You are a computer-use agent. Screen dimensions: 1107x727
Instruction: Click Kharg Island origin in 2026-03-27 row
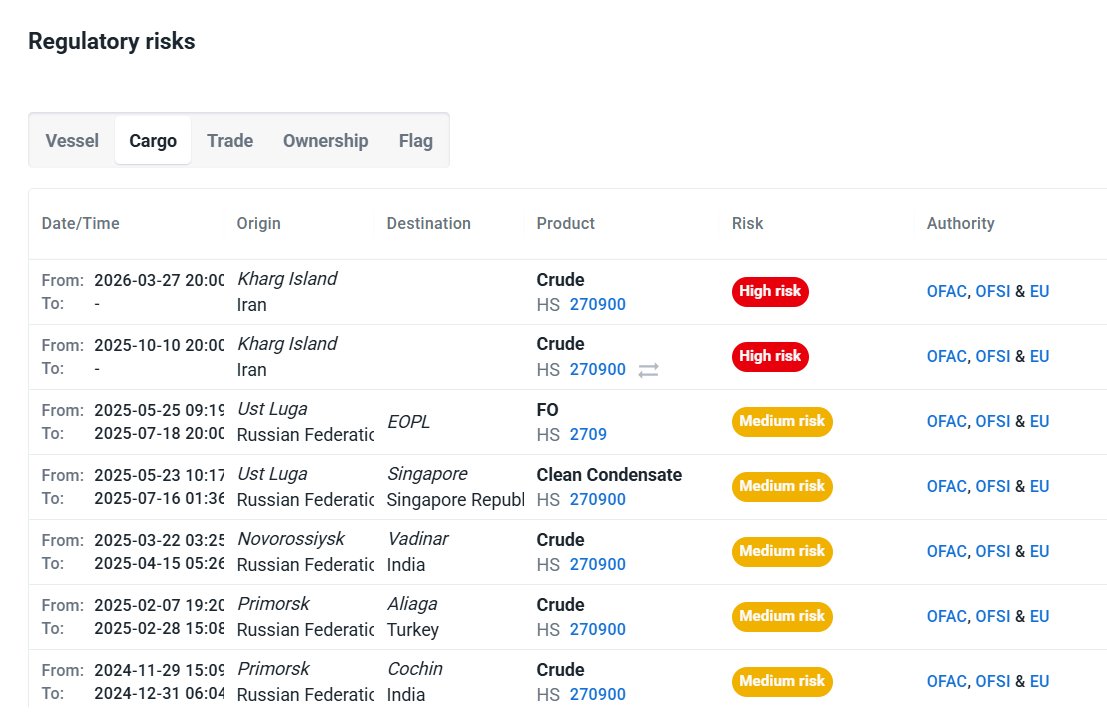tap(287, 279)
